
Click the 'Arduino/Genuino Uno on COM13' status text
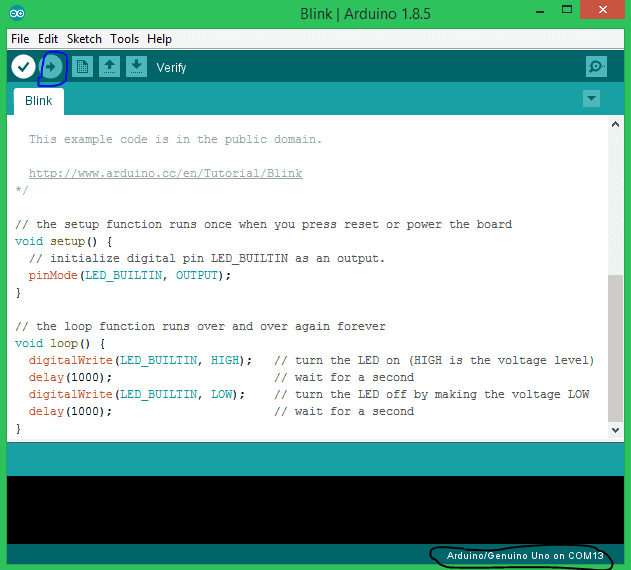click(x=525, y=556)
